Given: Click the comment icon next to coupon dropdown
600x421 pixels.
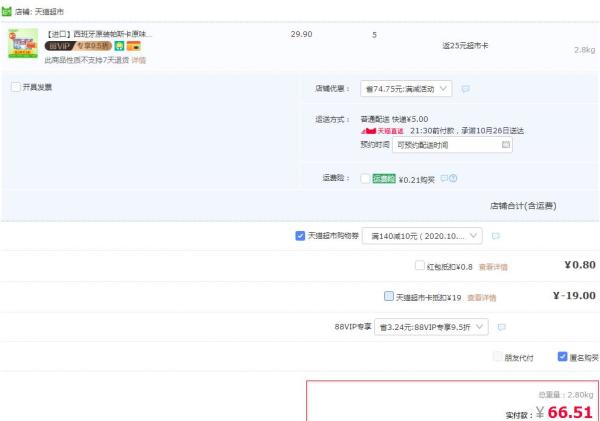Looking at the screenshot, I should pyautogui.click(x=496, y=236).
